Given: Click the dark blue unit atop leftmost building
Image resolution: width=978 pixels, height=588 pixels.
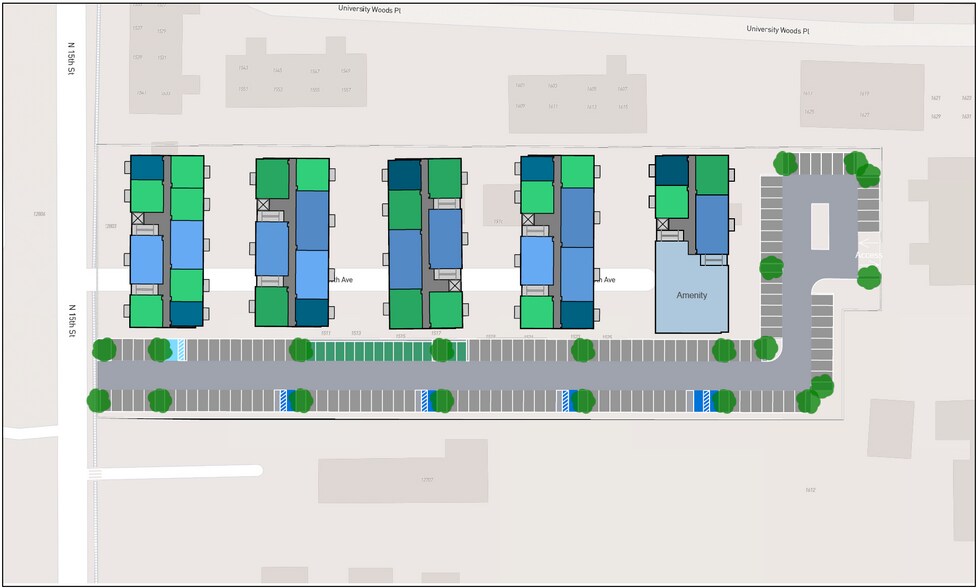Looking at the screenshot, I should click(x=147, y=167).
